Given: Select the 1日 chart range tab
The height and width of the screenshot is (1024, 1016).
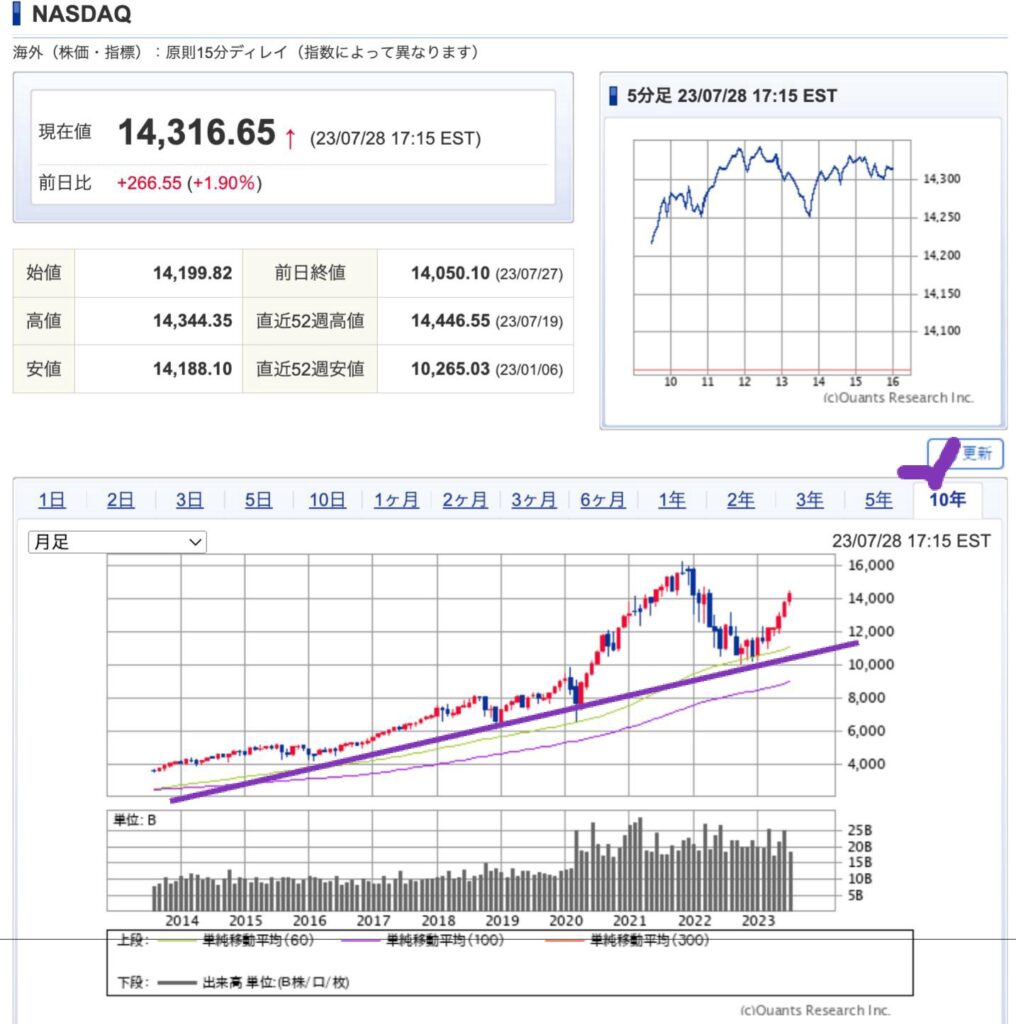Looking at the screenshot, I should click(x=52, y=500).
